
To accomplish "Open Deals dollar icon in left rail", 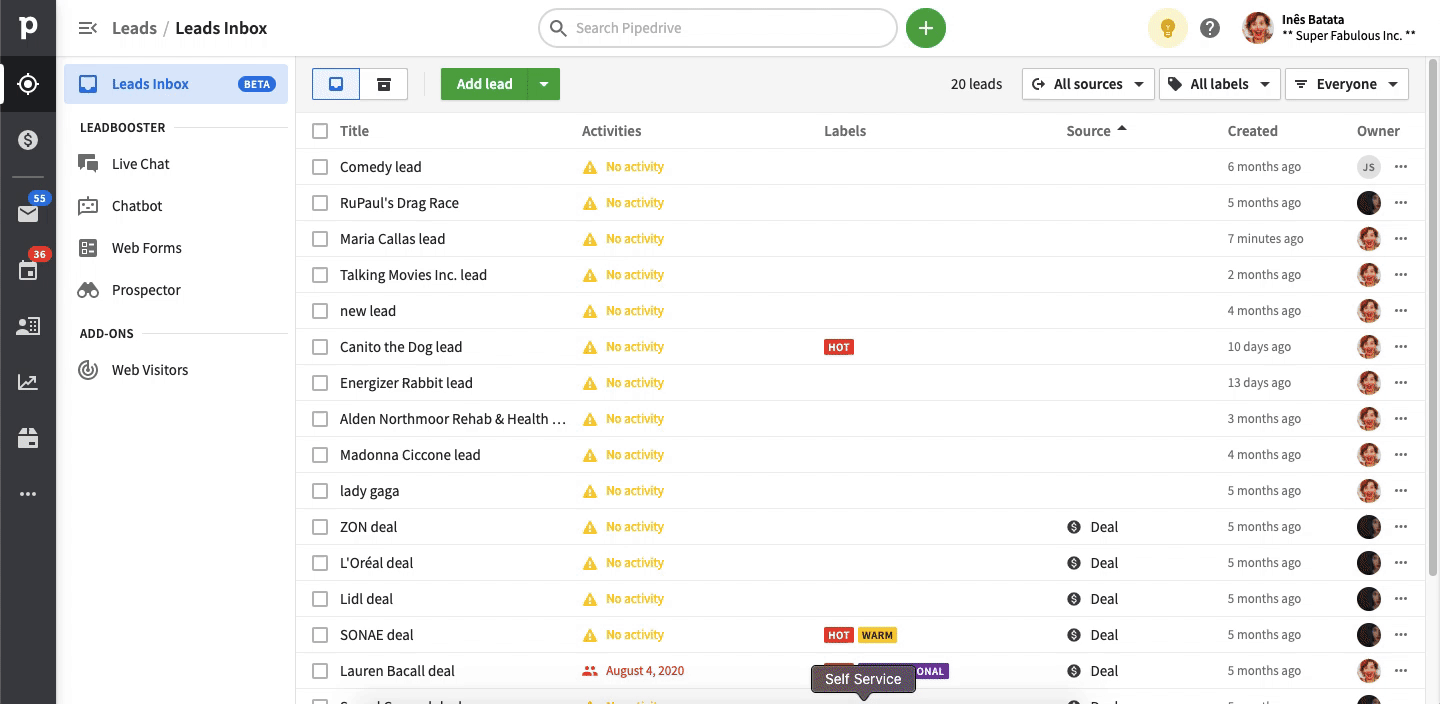I will (x=28, y=140).
